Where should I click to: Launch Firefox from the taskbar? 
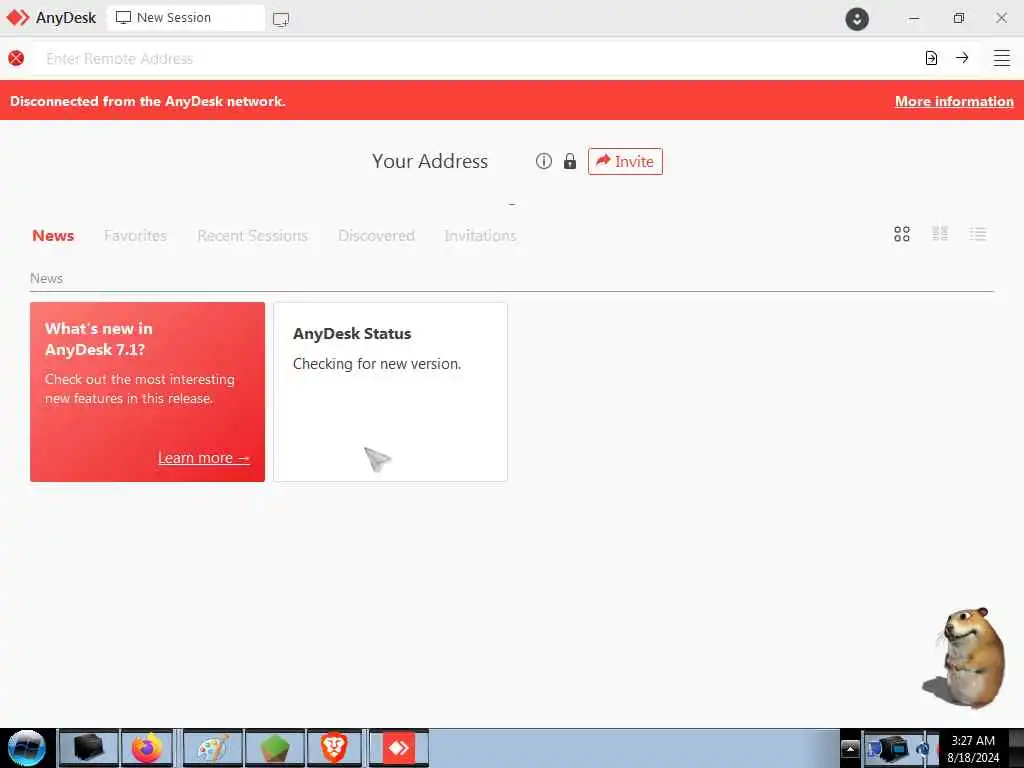(x=147, y=748)
